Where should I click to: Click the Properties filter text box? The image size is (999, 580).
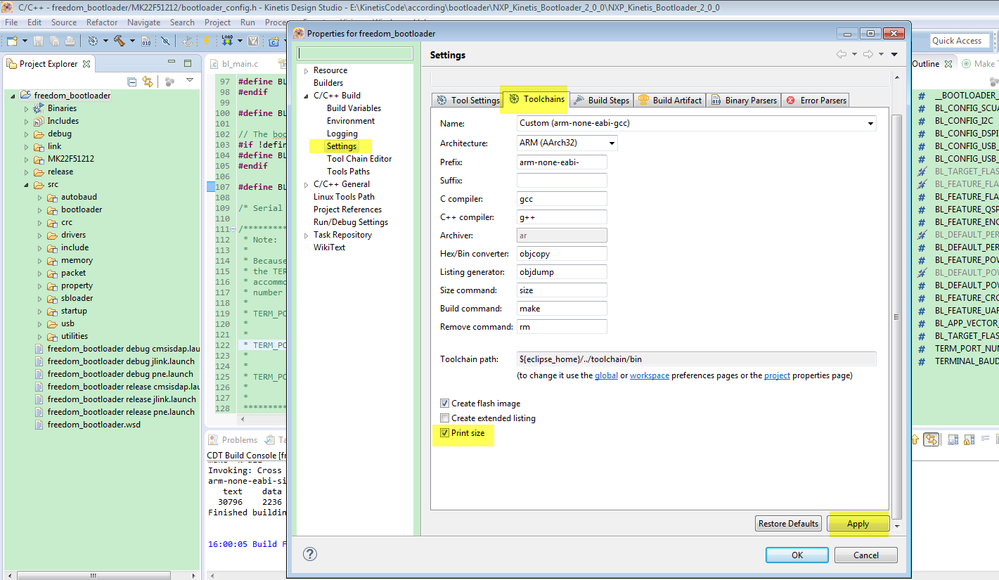click(x=355, y=54)
